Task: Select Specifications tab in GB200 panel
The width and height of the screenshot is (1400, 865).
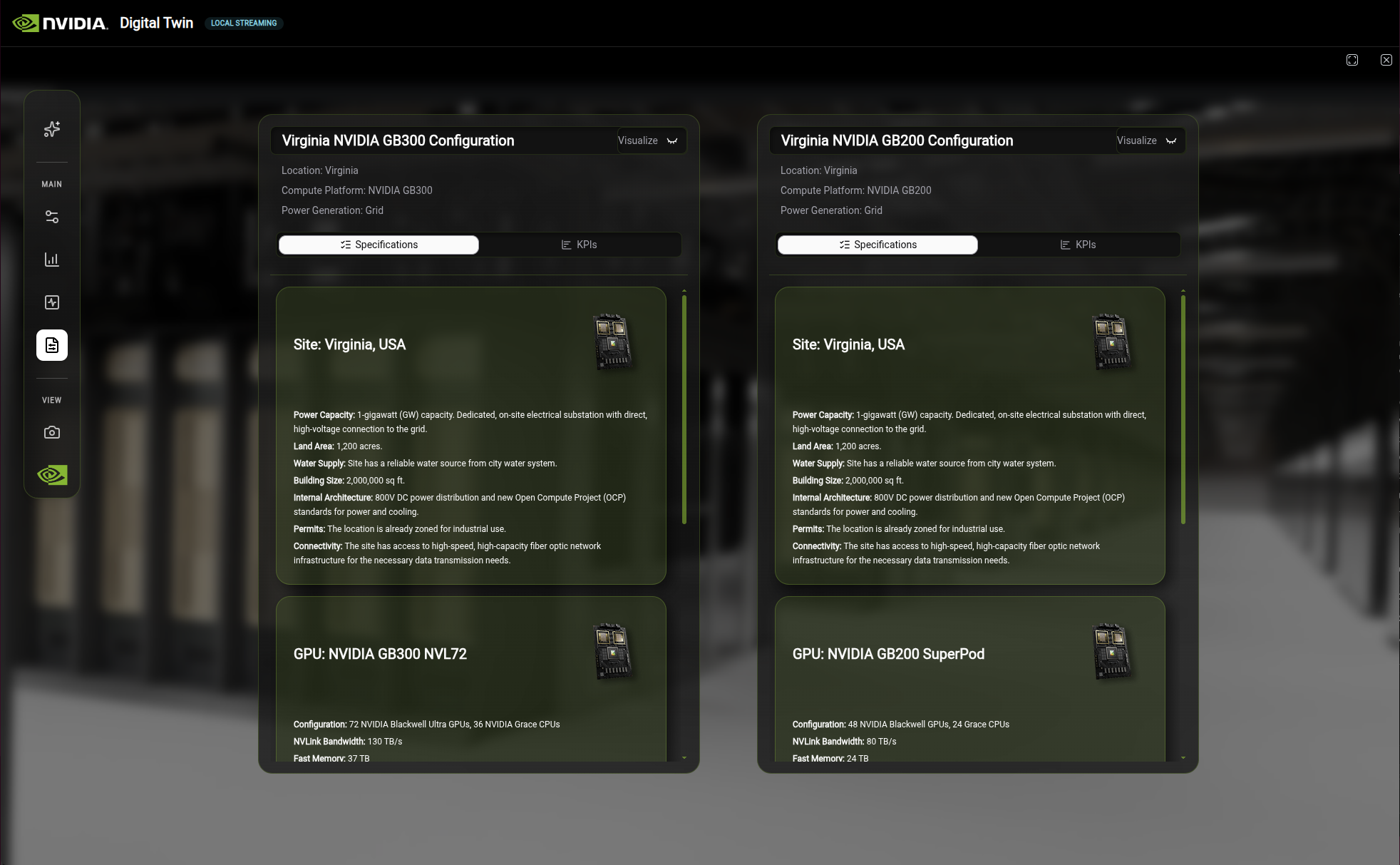Action: (x=877, y=245)
